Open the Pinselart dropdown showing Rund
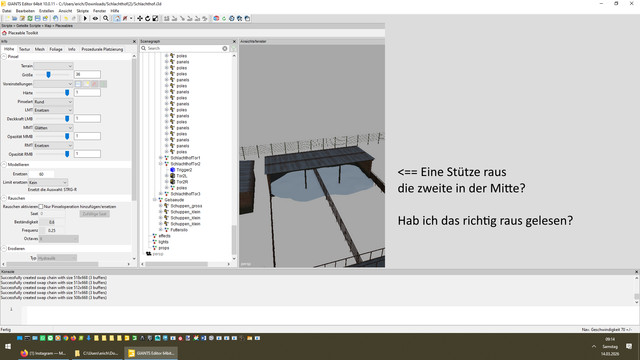This screenshot has height=360, width=640. pyautogui.click(x=53, y=102)
